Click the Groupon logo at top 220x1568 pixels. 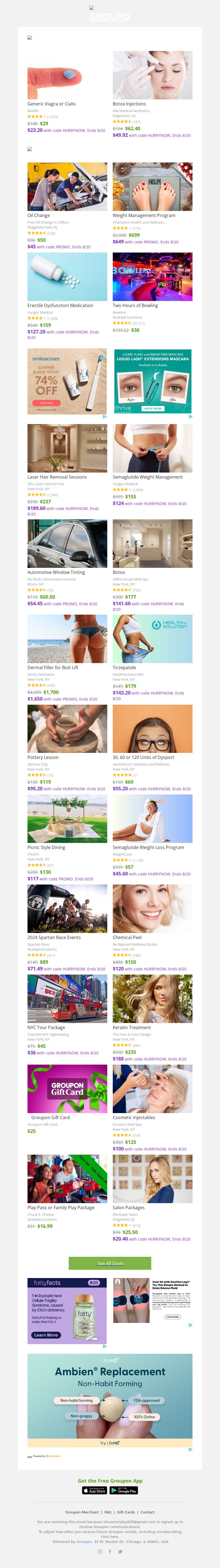pyautogui.click(x=109, y=17)
